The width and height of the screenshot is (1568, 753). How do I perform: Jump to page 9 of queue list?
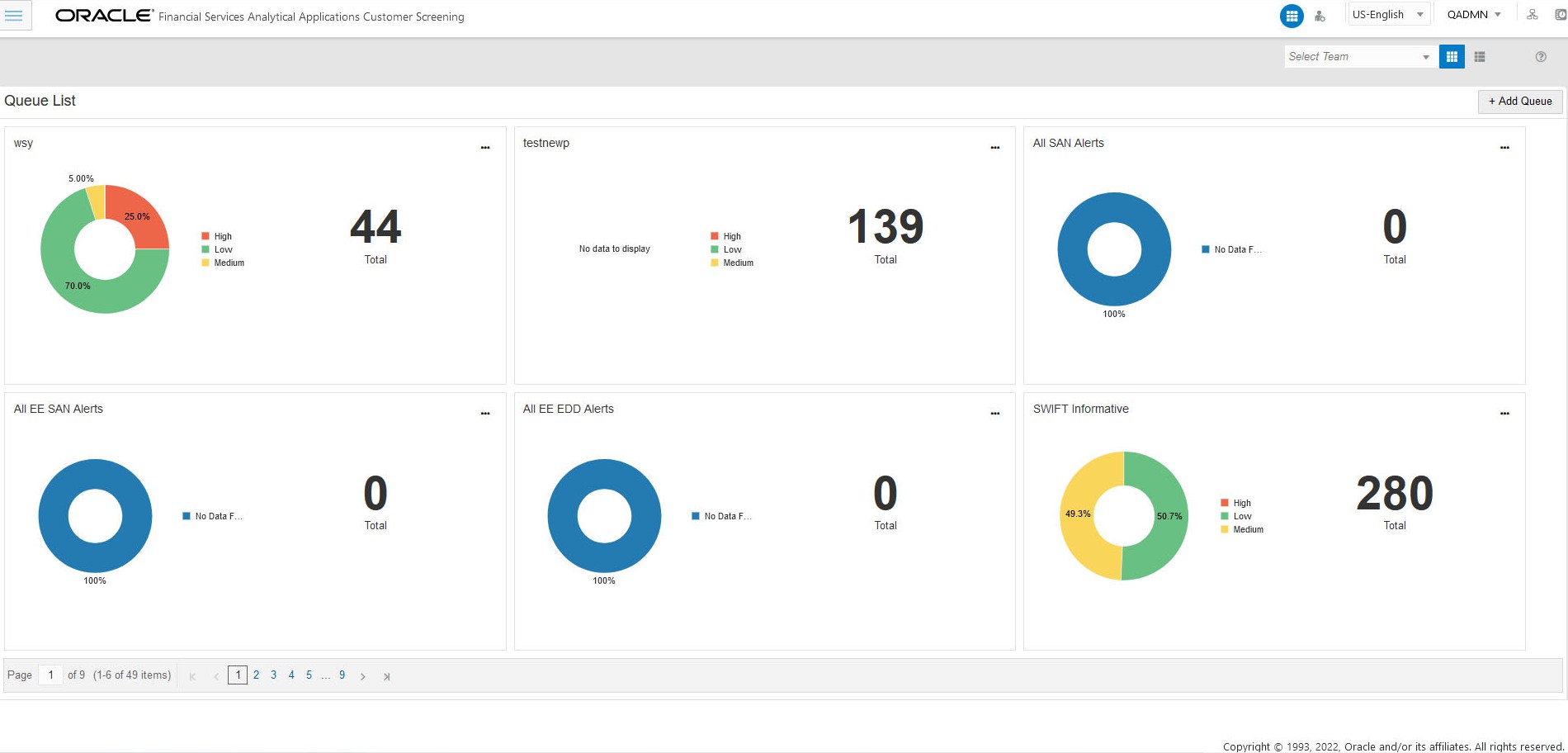[342, 675]
